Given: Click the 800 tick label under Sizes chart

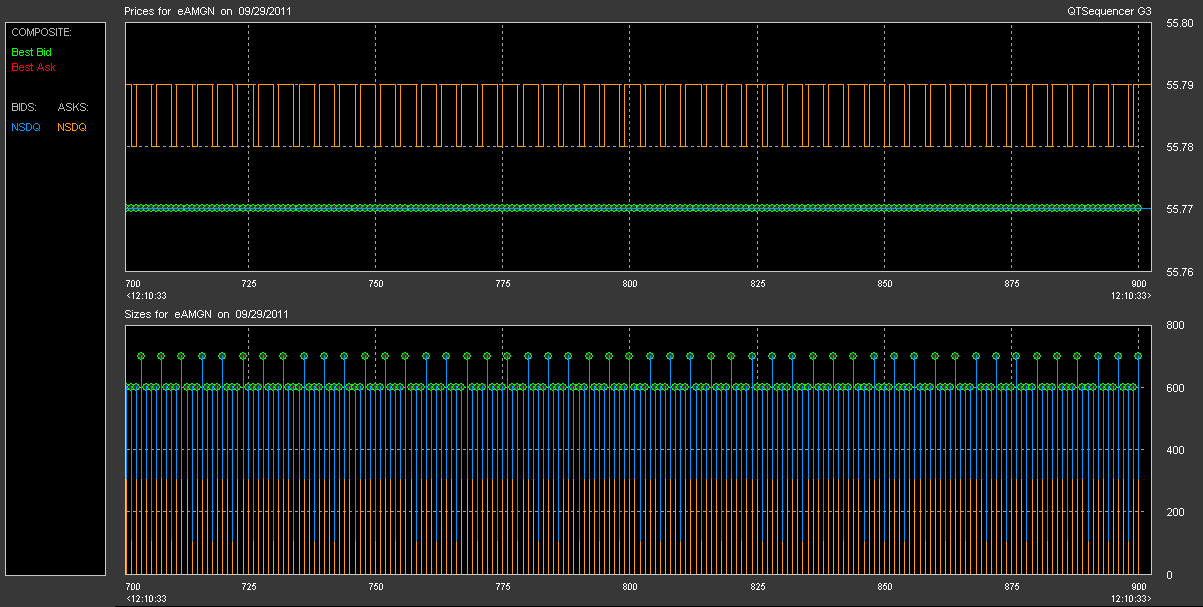Looking at the screenshot, I should tap(629, 587).
